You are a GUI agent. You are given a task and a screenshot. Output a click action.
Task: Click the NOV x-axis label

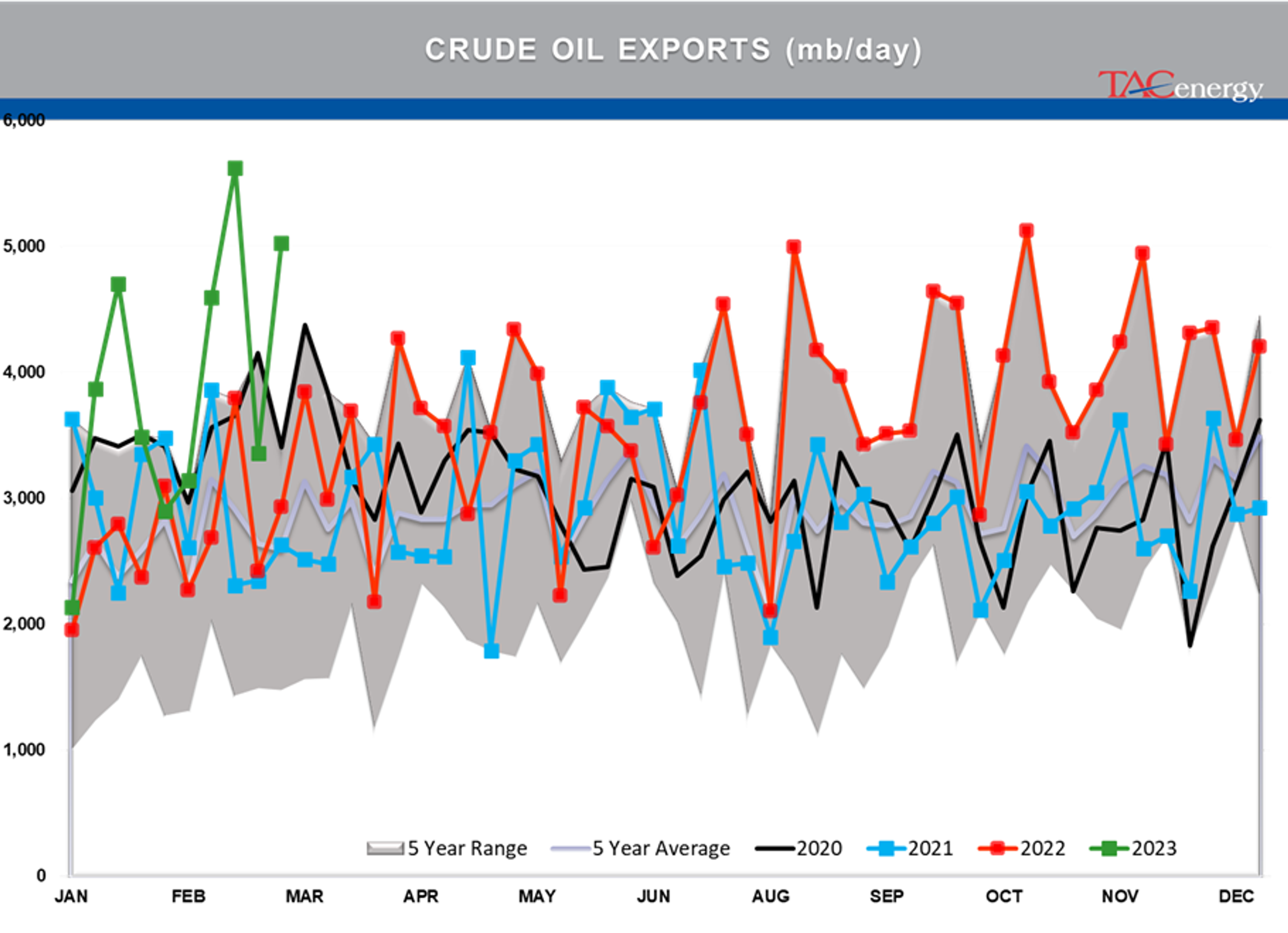click(x=1121, y=896)
